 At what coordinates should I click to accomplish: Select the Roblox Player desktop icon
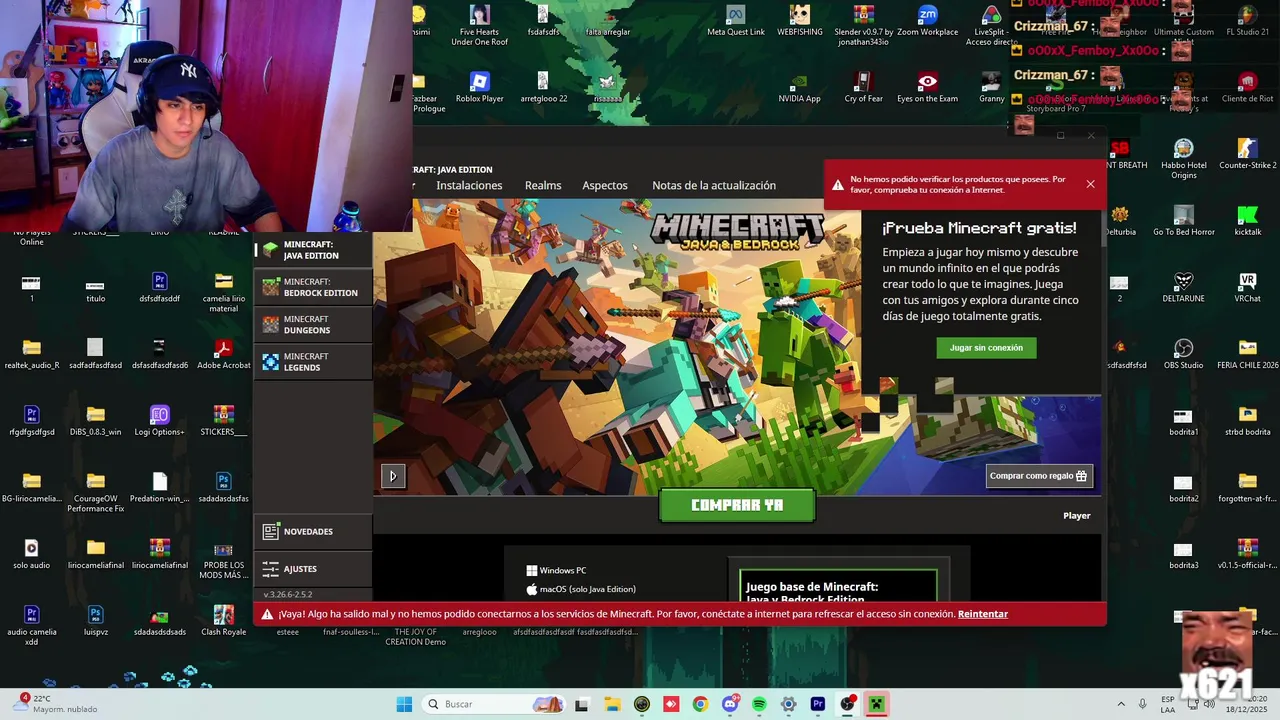coord(479,88)
